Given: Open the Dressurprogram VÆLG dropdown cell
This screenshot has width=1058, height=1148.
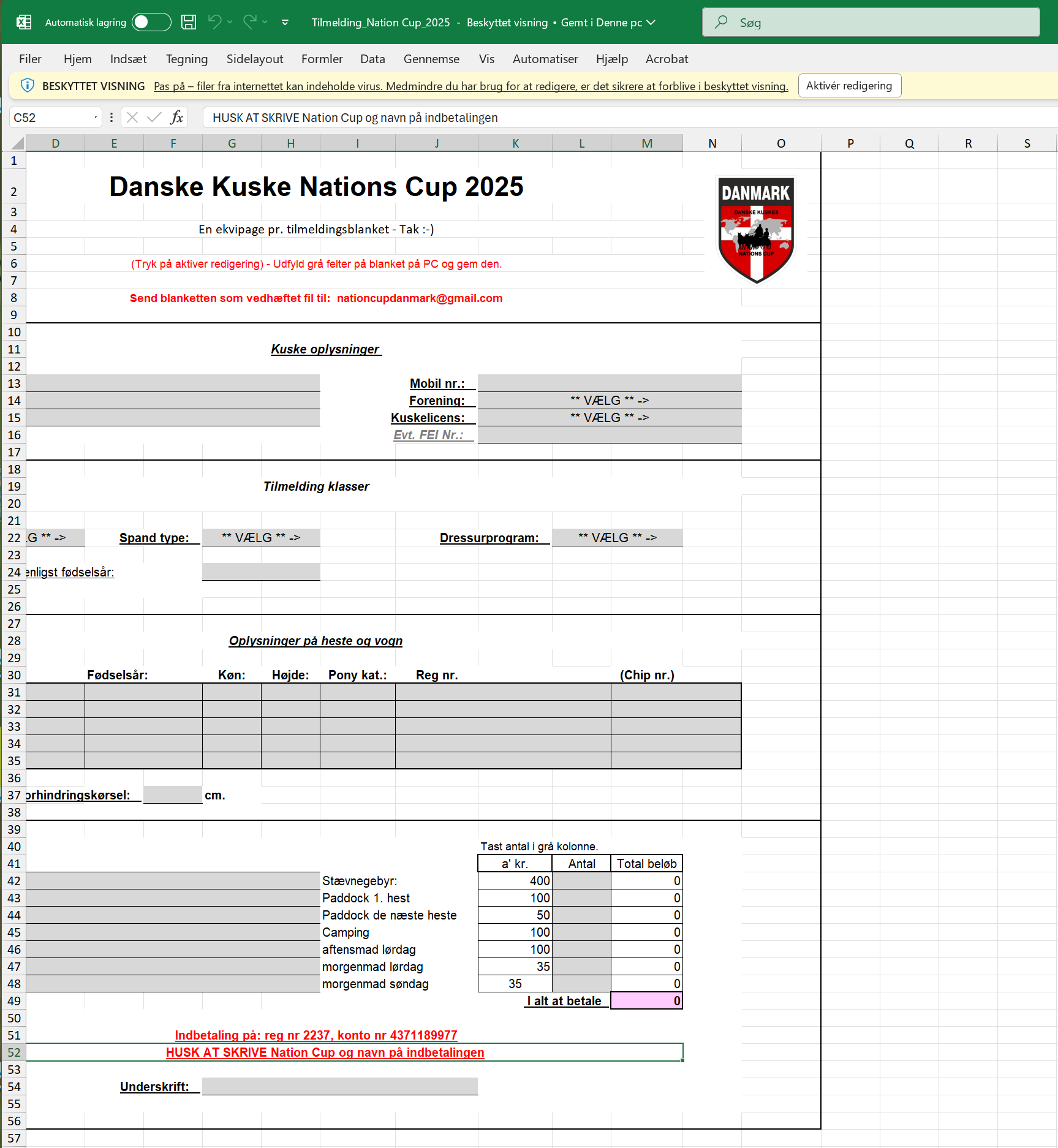Looking at the screenshot, I should tap(618, 538).
